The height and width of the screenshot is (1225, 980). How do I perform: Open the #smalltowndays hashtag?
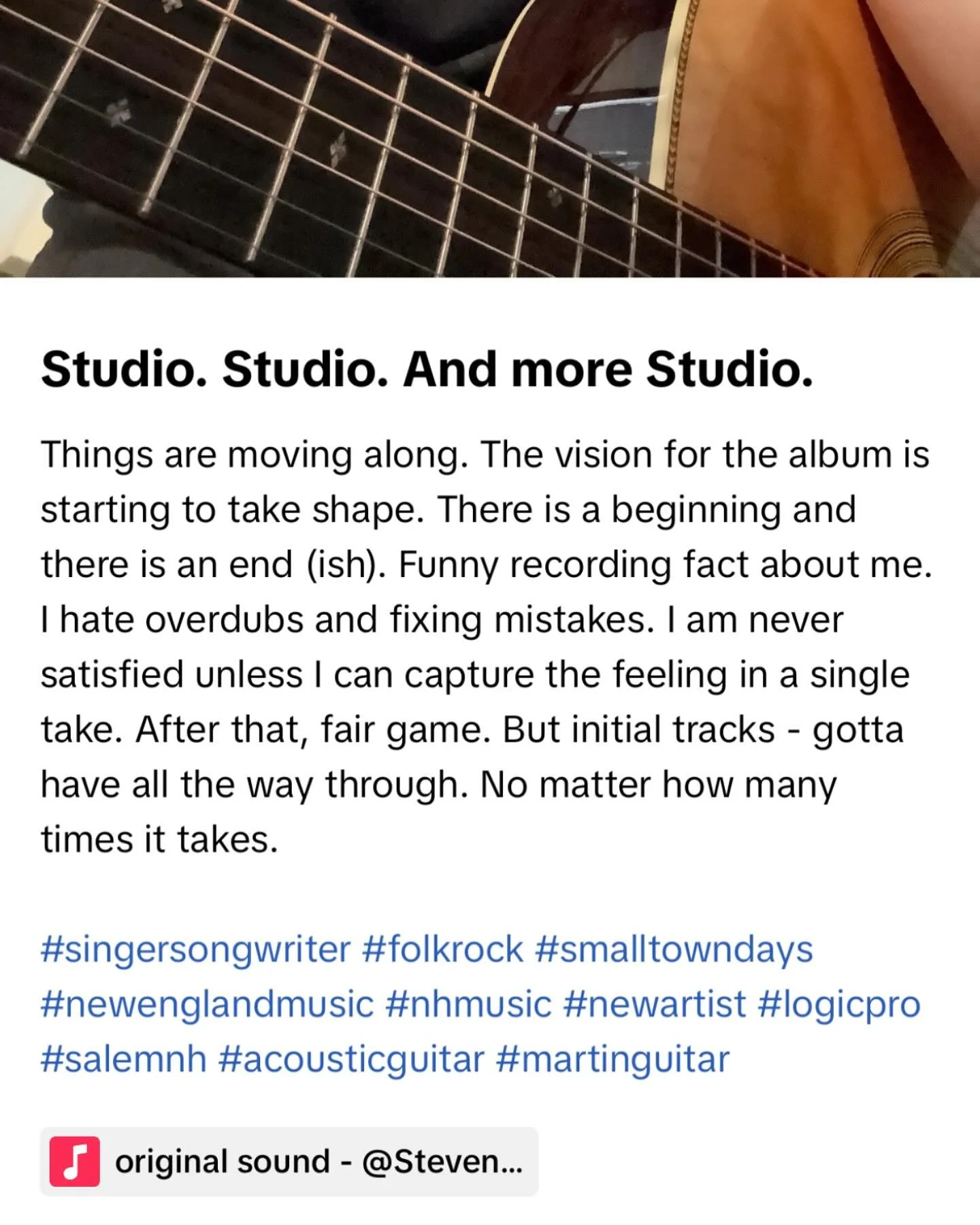tap(674, 949)
